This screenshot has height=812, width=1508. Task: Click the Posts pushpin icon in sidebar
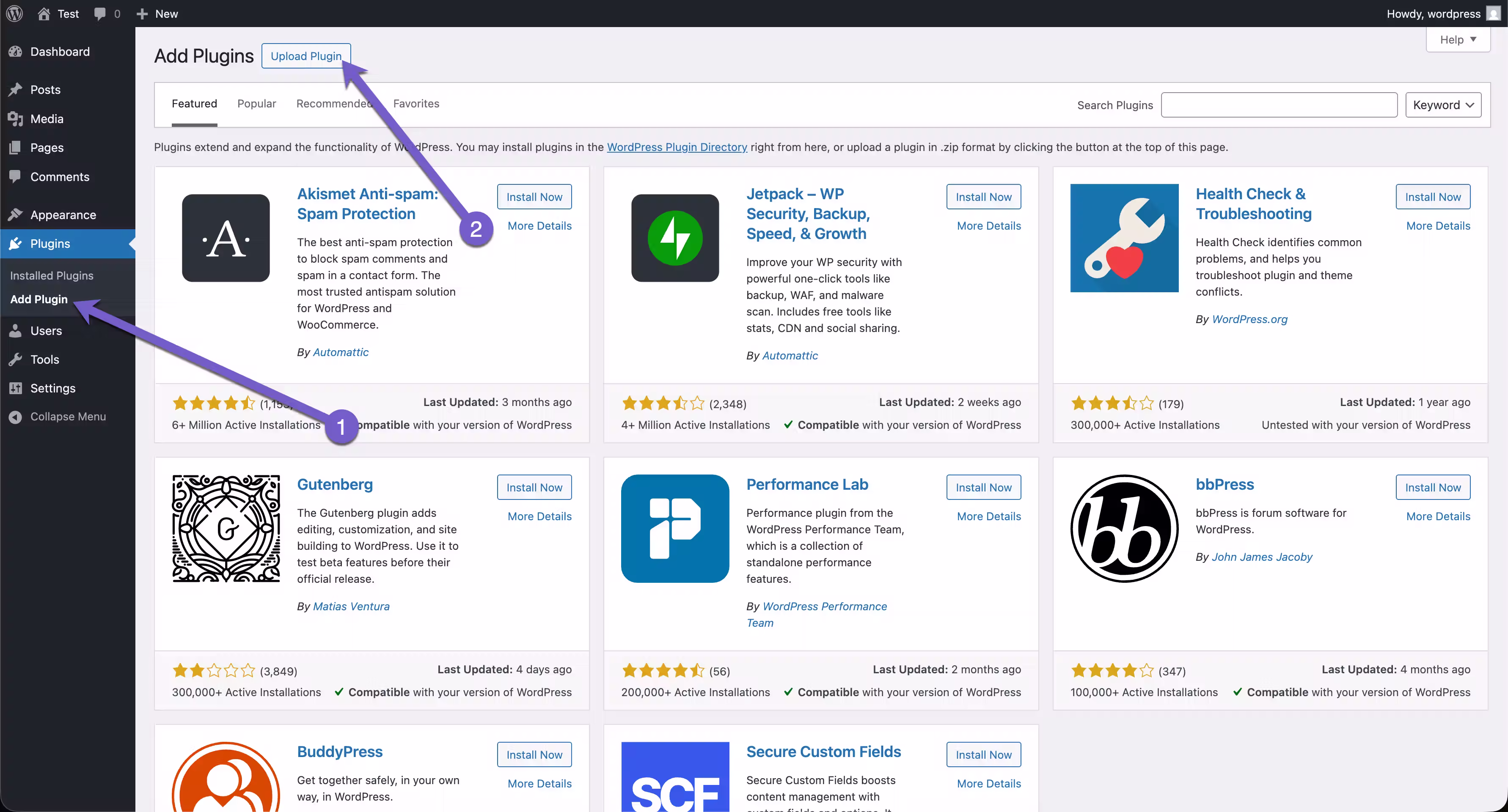pyautogui.click(x=16, y=90)
